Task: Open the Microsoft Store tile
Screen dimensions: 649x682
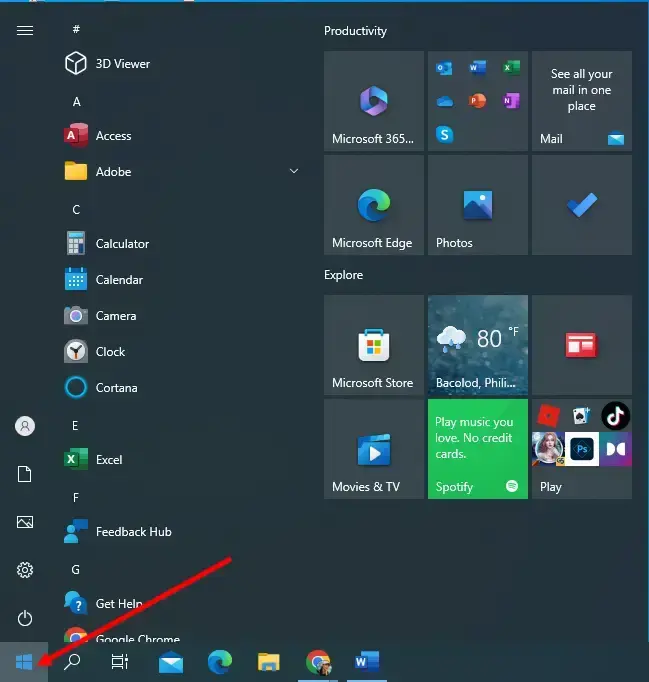Action: pos(374,345)
